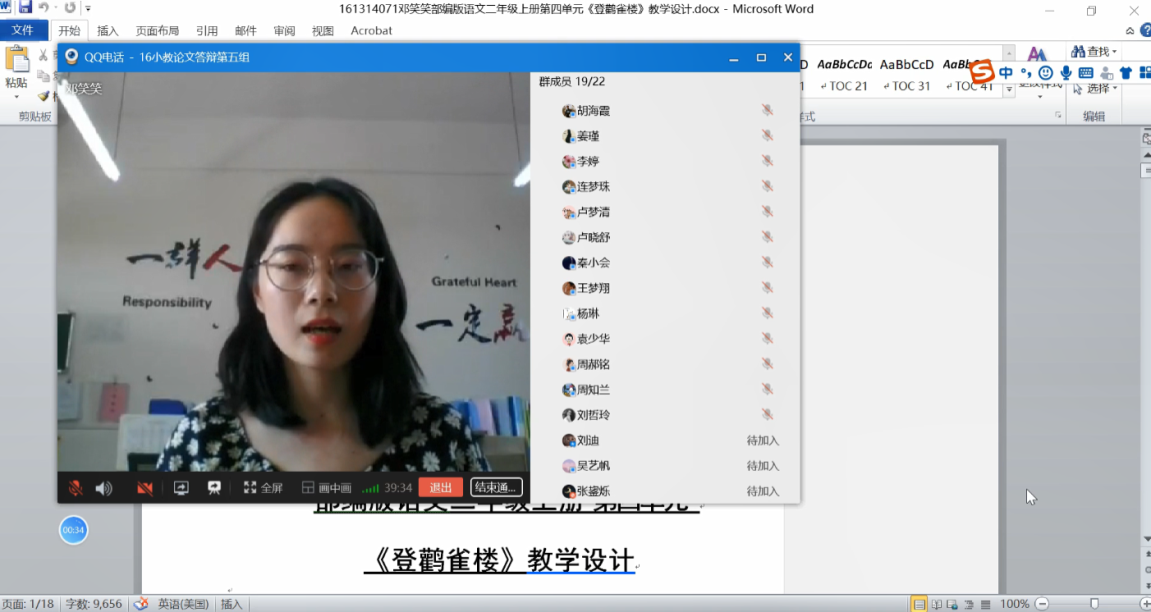
Task: Enable 画中画 picture-in-picture mode
Action: (327, 488)
